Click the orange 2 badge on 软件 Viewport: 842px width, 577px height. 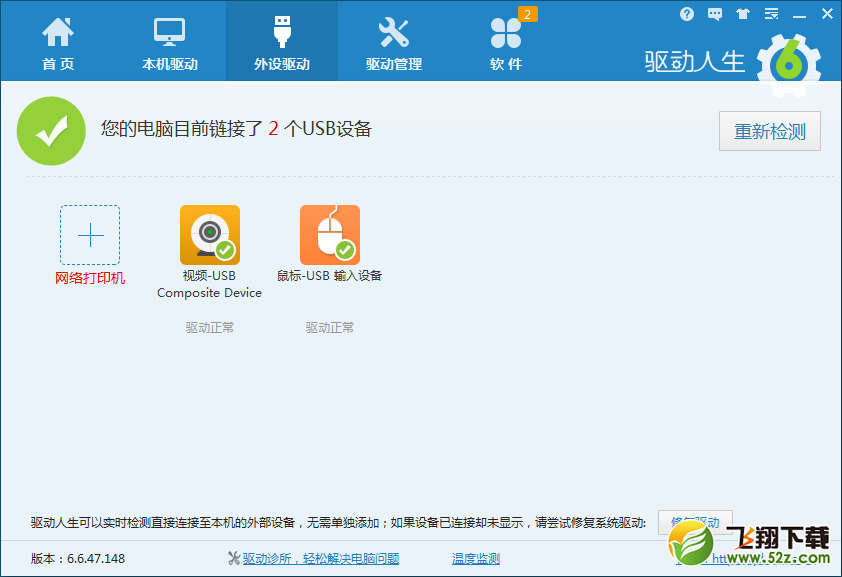[527, 14]
